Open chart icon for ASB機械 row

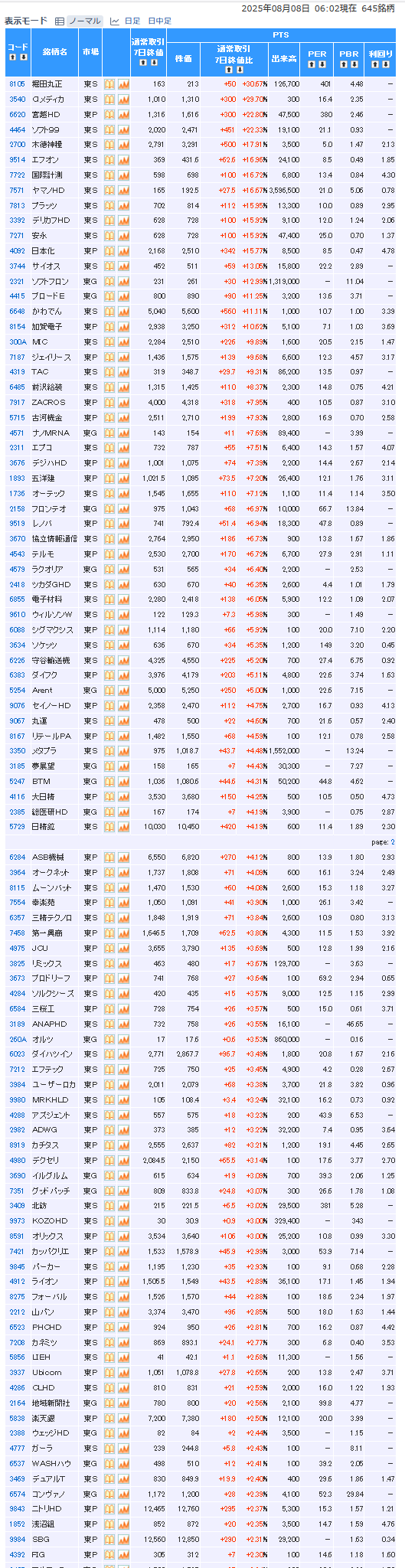click(123, 857)
